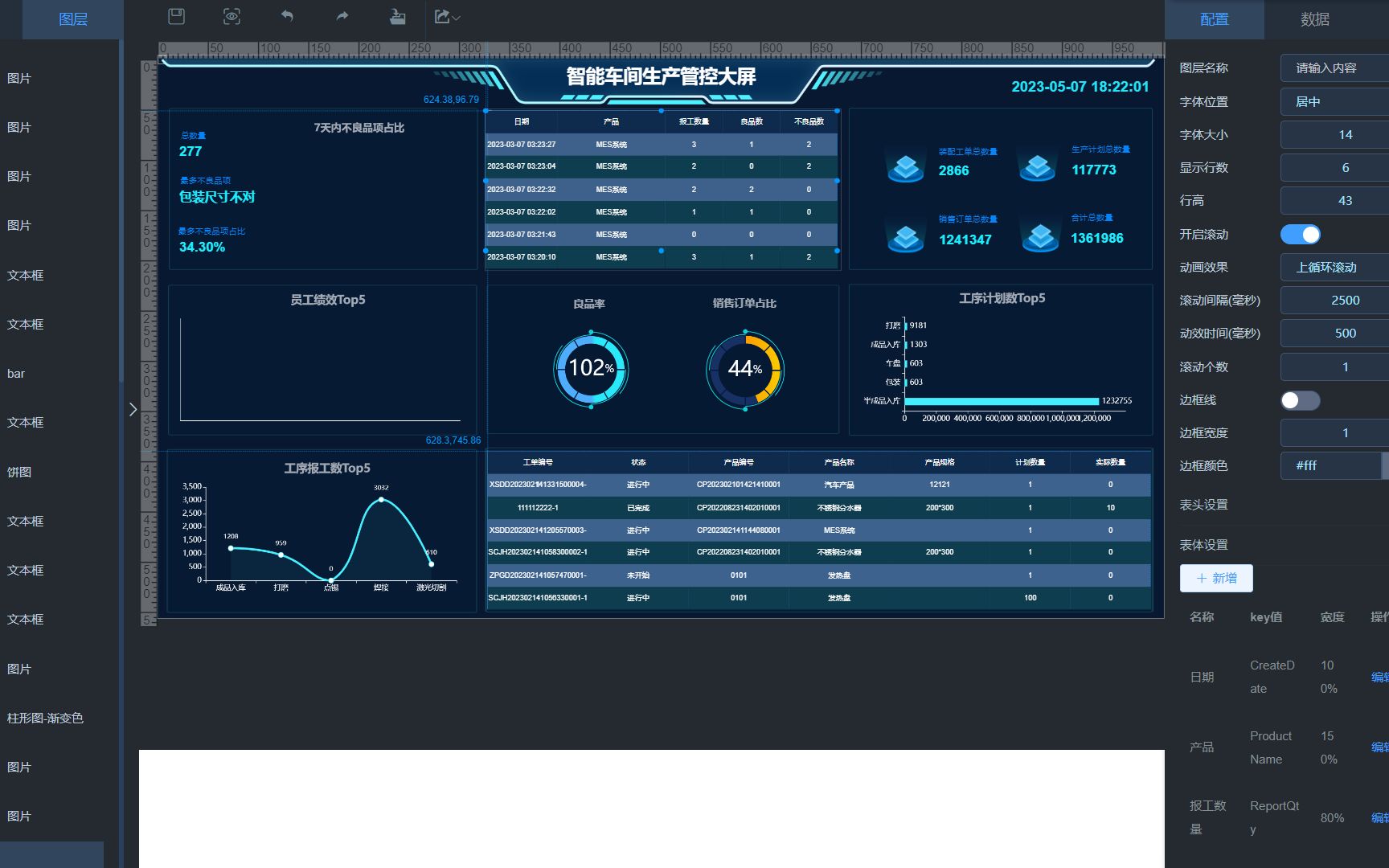Click the 新增 button

[x=1216, y=578]
